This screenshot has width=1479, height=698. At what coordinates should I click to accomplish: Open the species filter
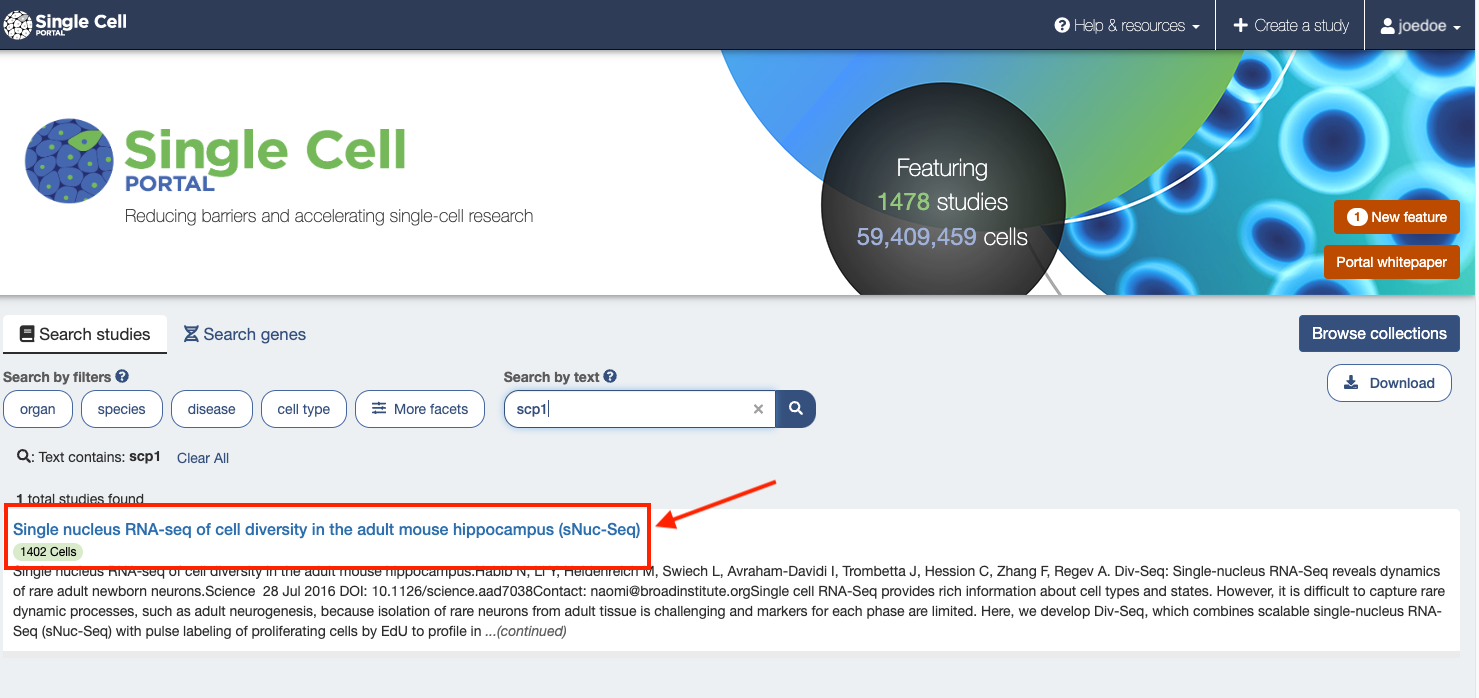pyautogui.click(x=122, y=409)
